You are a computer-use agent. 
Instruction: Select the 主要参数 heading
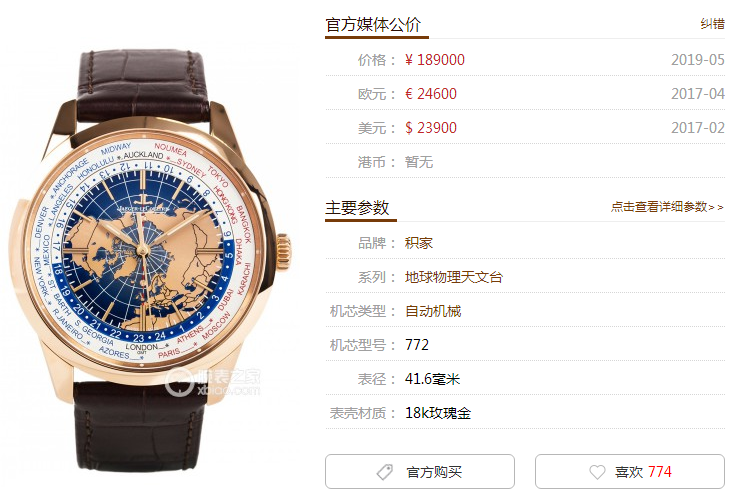[357, 207]
